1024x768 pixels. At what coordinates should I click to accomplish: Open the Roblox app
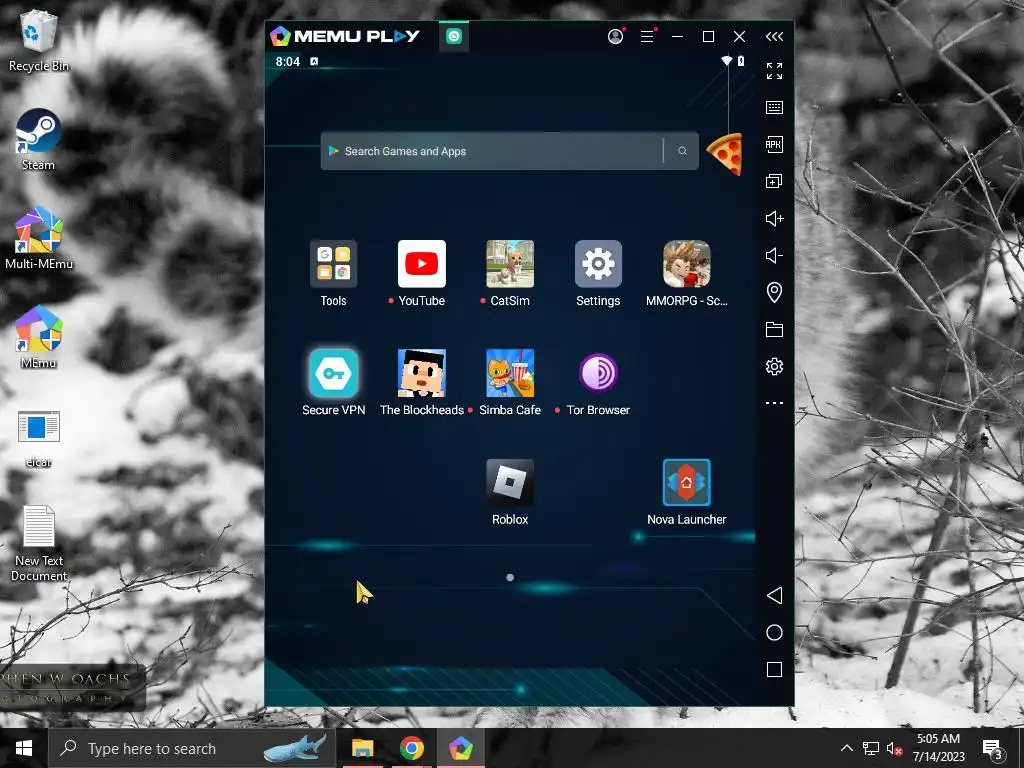510,483
